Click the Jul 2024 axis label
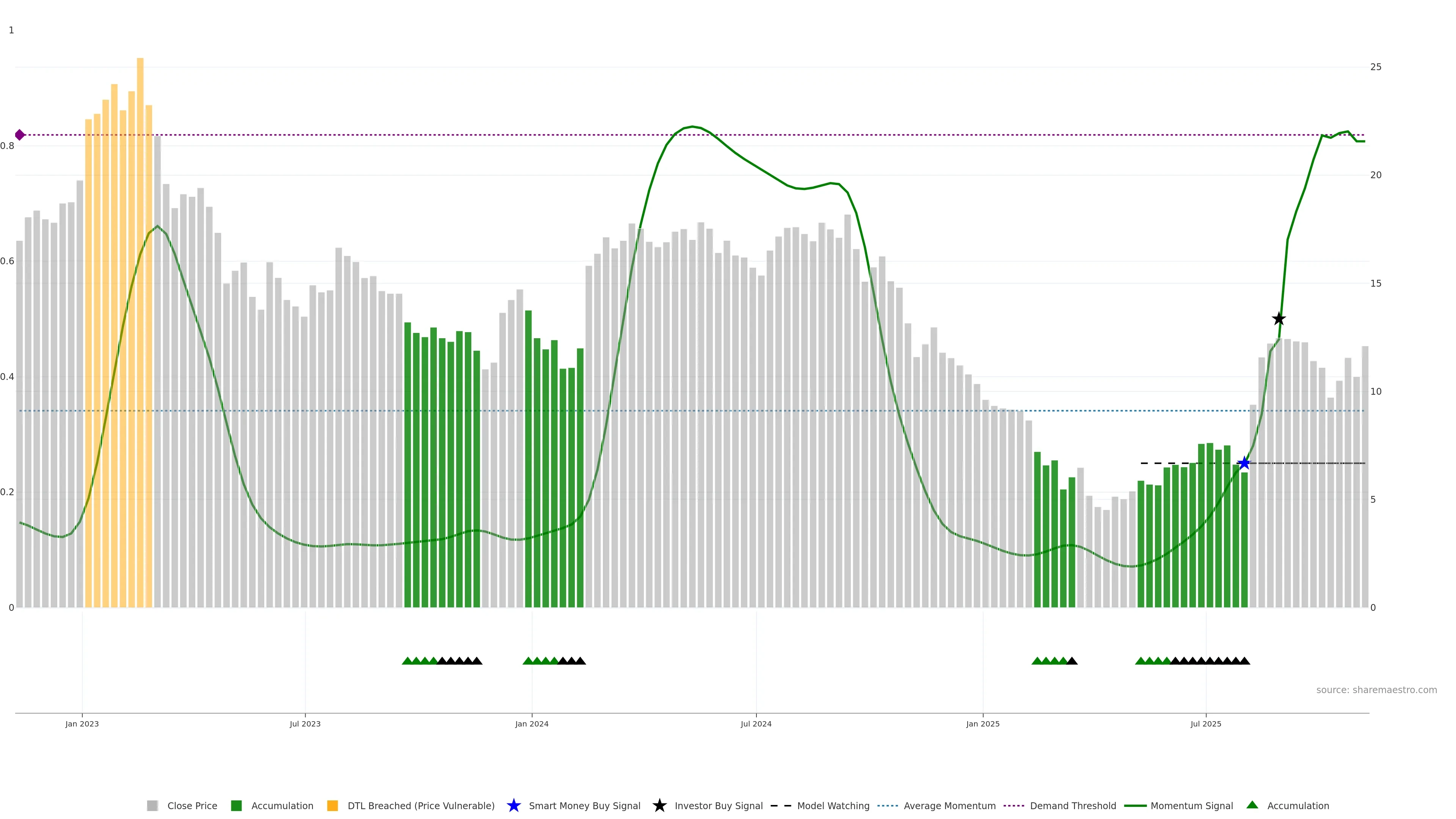Viewport: 1456px width, 819px height. click(x=756, y=723)
